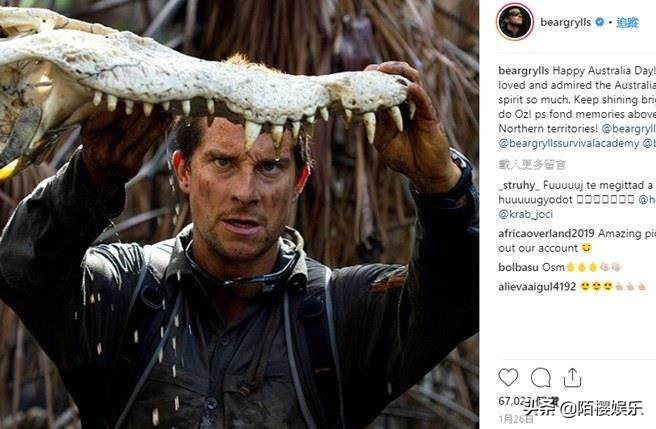Expand 載入更多留言 to load more comments
The image size is (656, 429).
(532, 164)
